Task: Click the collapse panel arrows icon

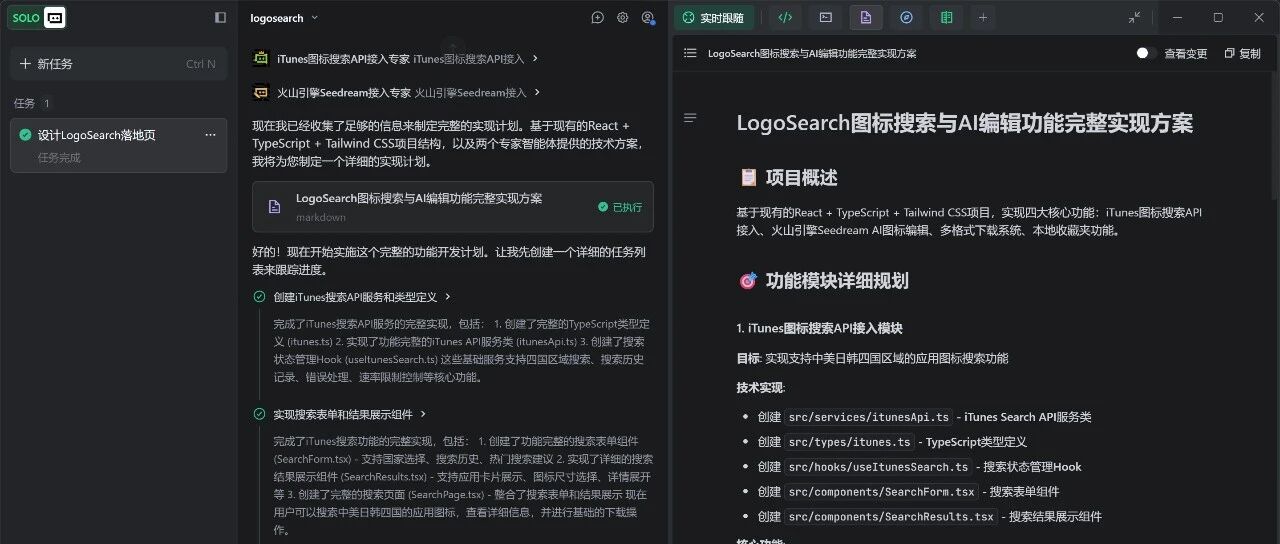Action: (1134, 17)
